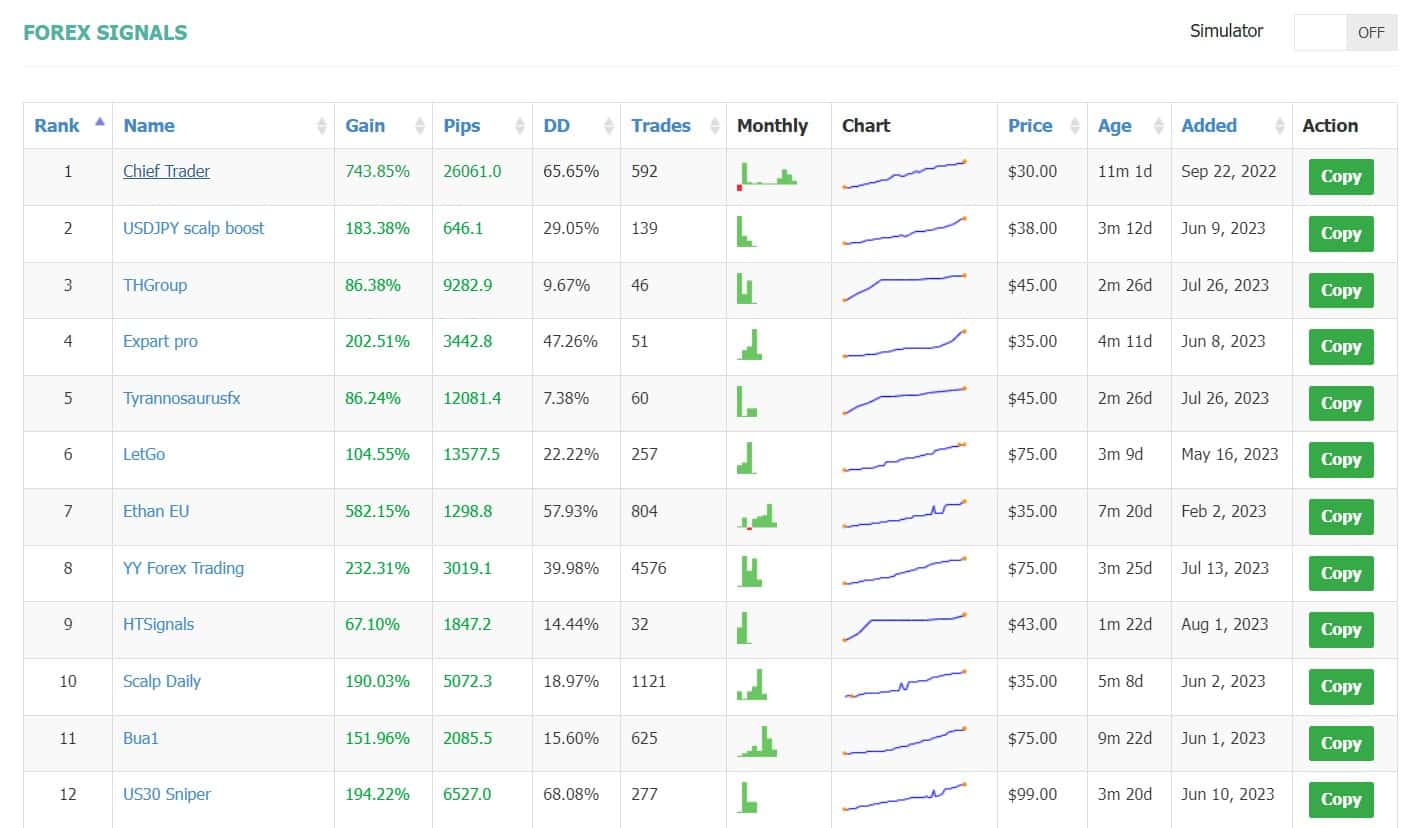Copy the LetGo signal
The image size is (1416, 828).
(1341, 460)
